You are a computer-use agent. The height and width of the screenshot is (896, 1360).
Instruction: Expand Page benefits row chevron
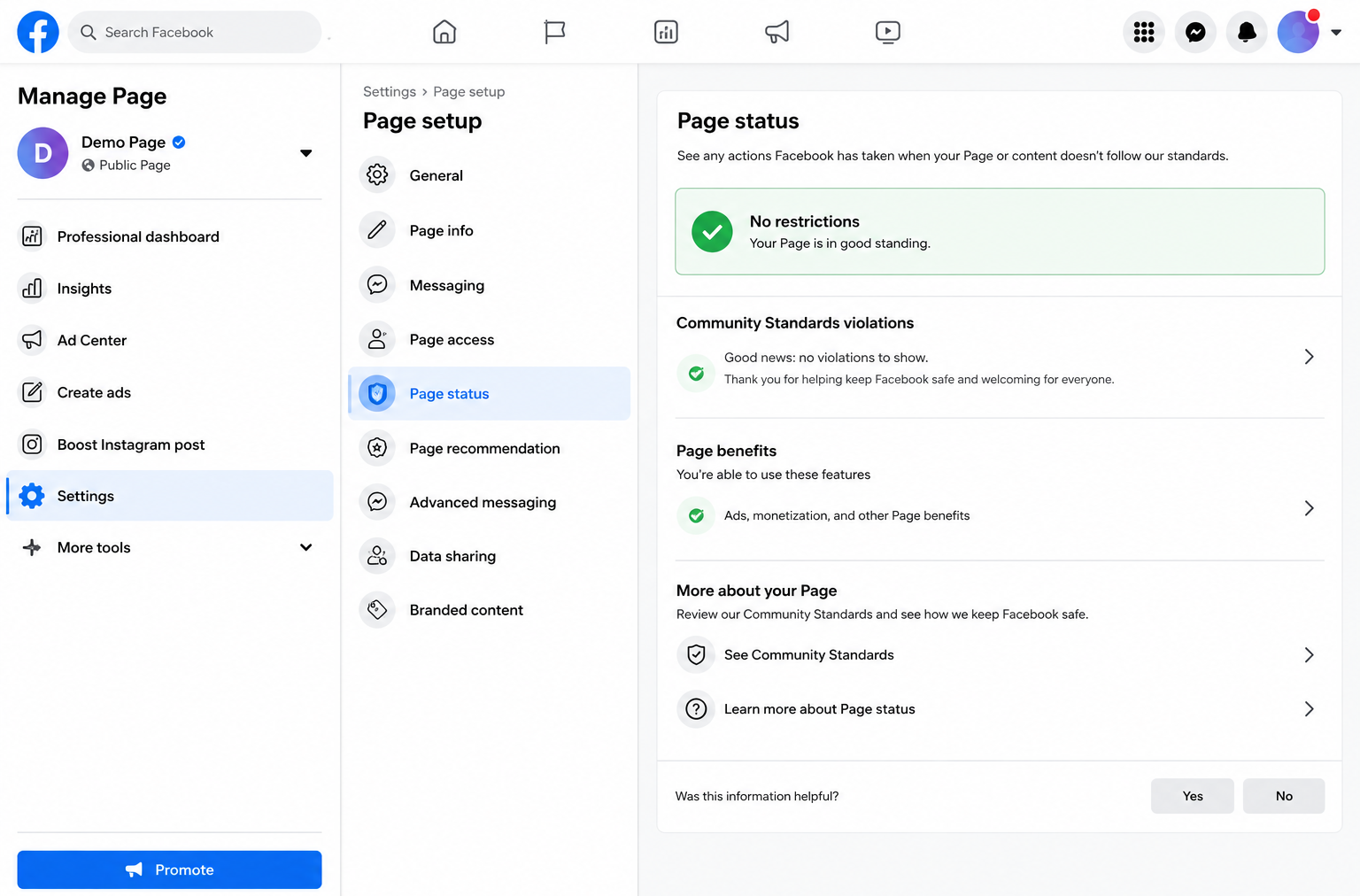1309,508
